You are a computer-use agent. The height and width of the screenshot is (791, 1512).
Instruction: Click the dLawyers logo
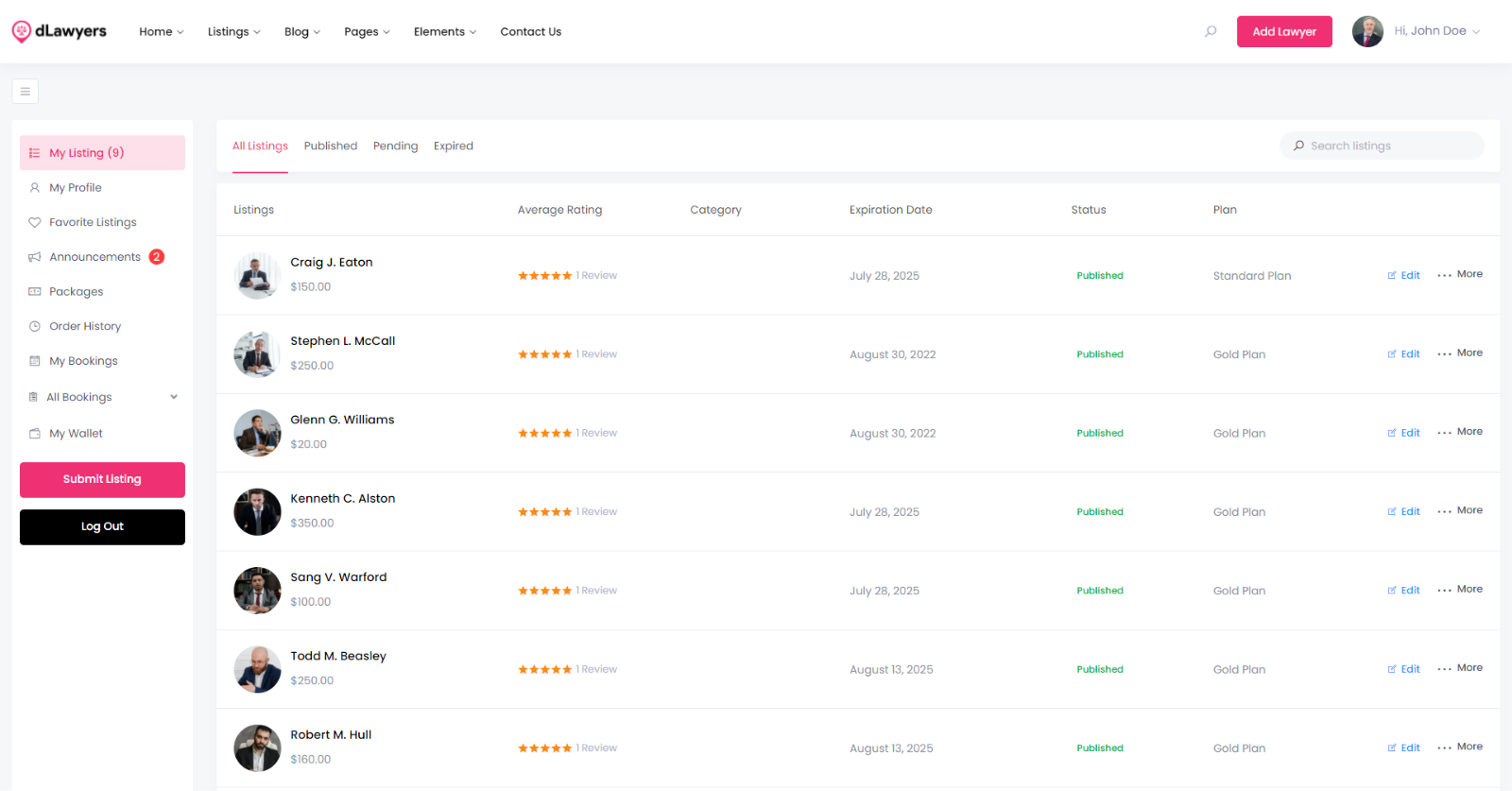coord(59,31)
